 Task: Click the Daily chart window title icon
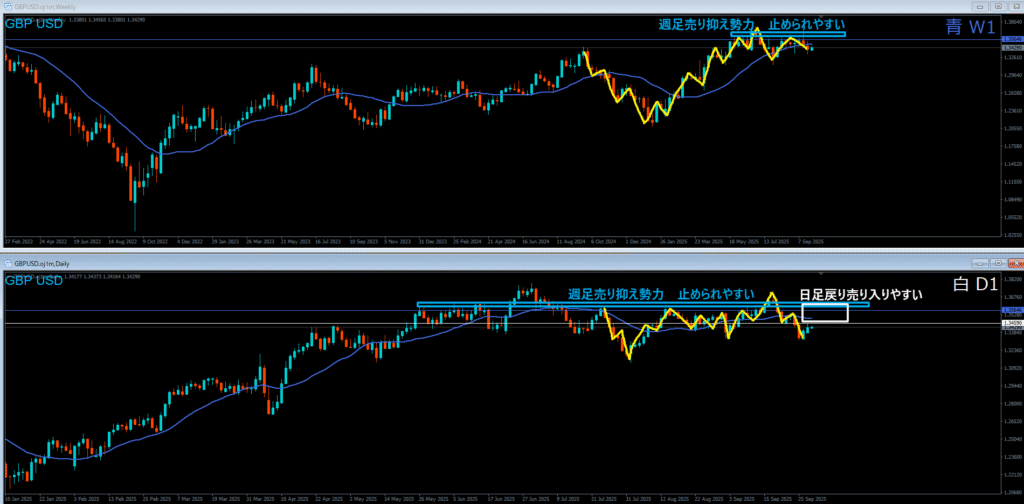click(x=7, y=262)
